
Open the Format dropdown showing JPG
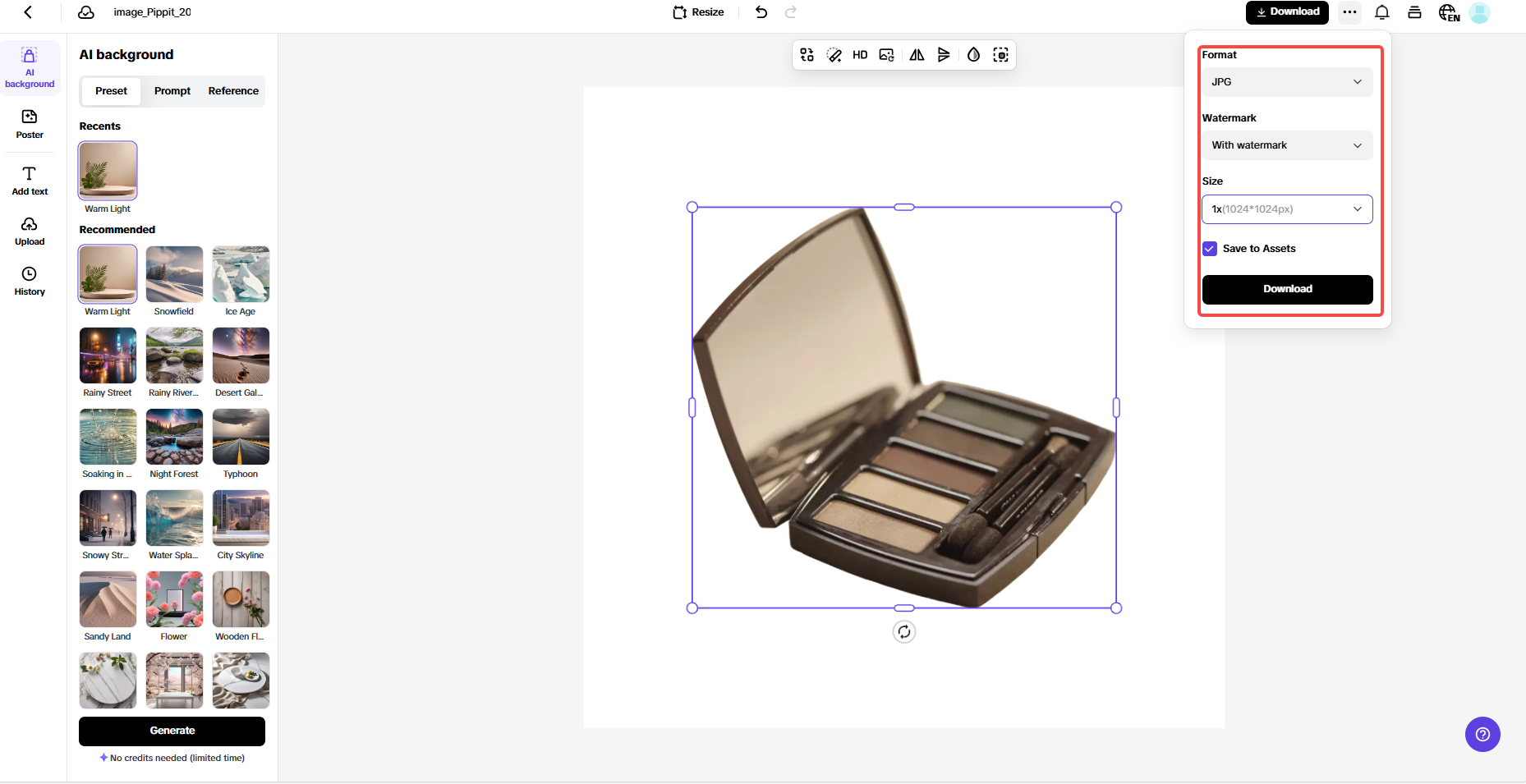[x=1286, y=81]
